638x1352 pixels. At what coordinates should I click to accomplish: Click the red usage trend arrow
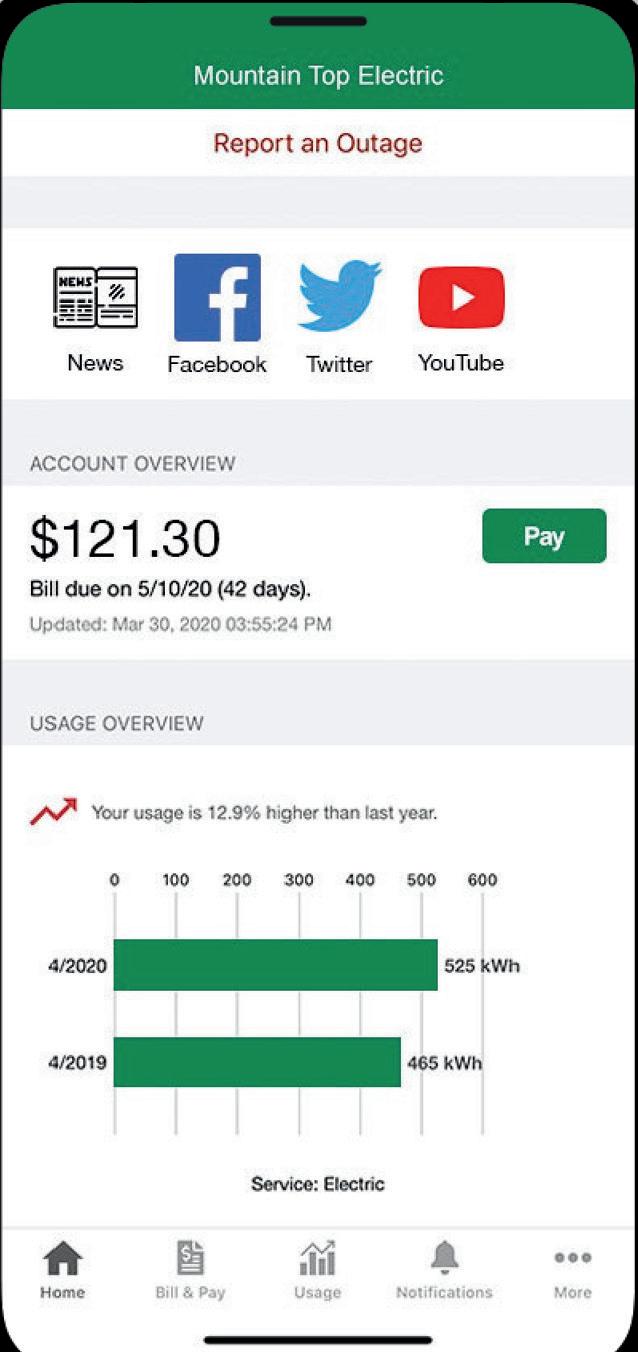pos(53,812)
